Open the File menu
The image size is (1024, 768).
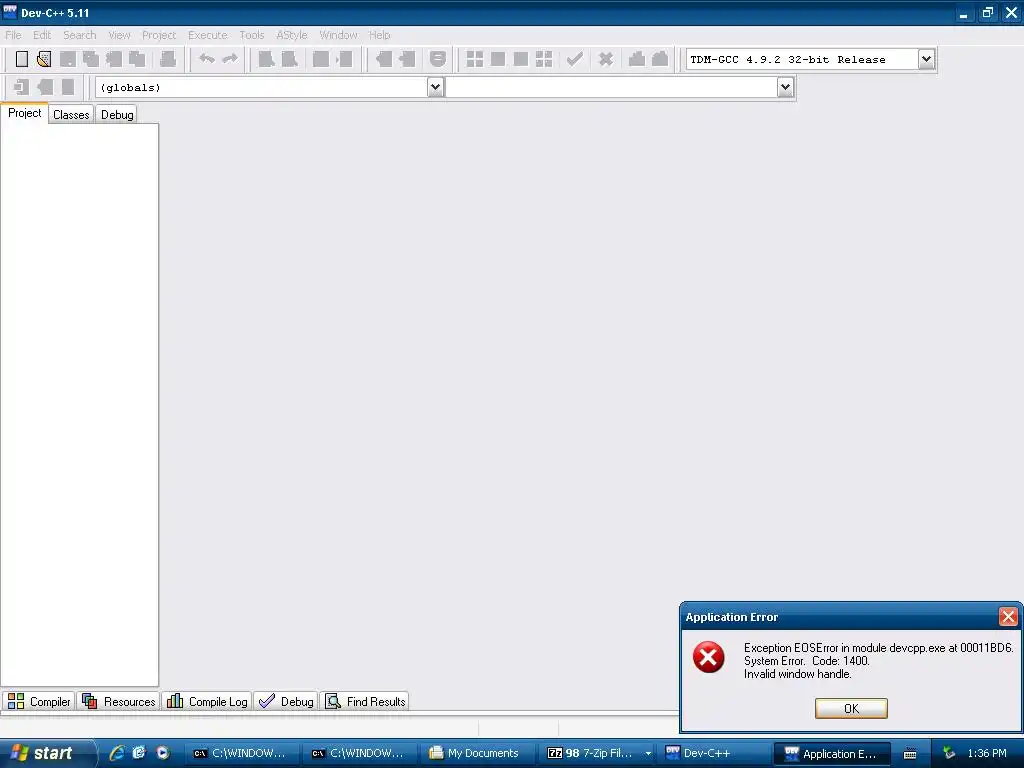[x=13, y=35]
